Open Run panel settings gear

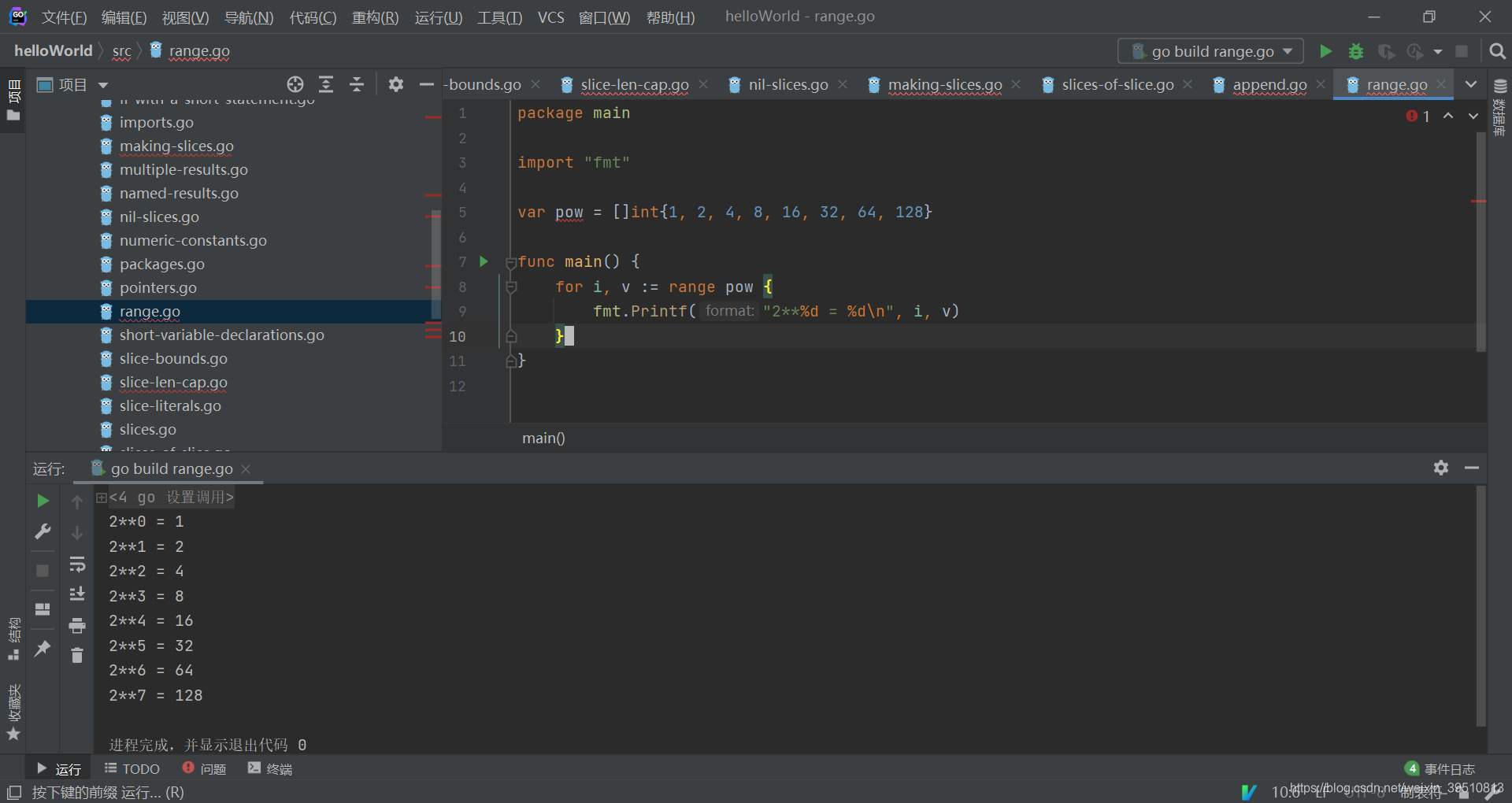[x=1441, y=468]
